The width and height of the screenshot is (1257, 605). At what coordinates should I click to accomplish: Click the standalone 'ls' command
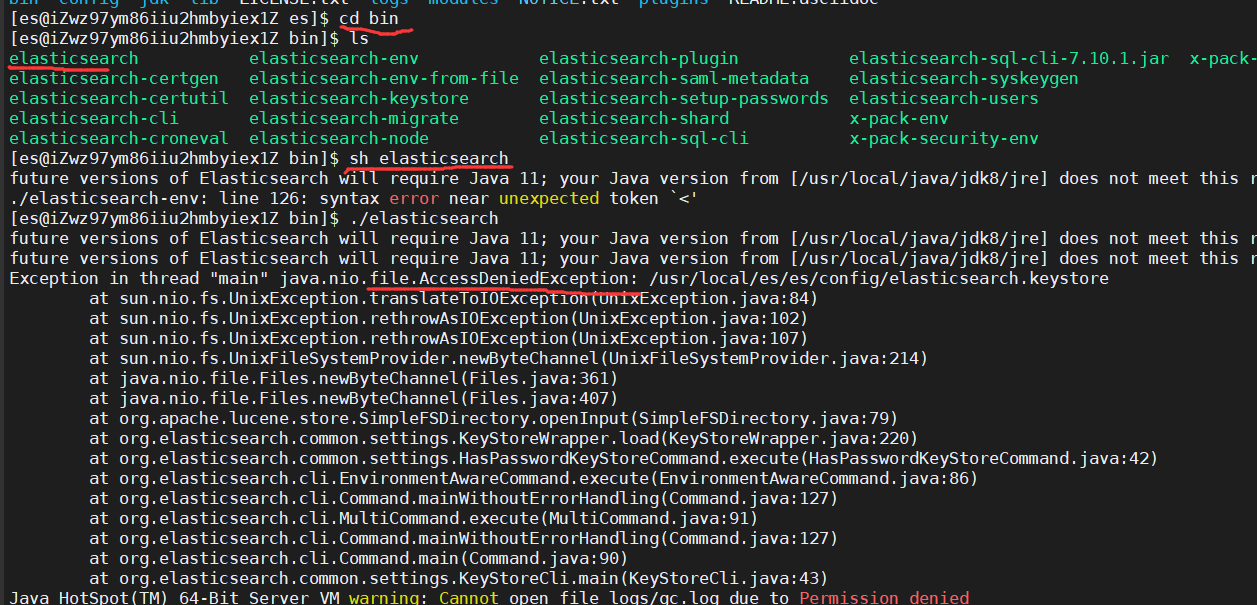(x=359, y=38)
